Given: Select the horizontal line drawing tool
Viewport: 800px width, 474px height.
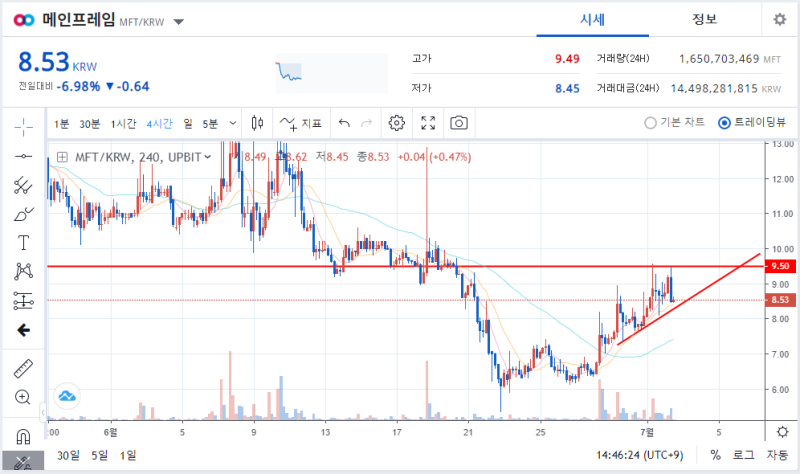Looking at the screenshot, I should [23, 156].
